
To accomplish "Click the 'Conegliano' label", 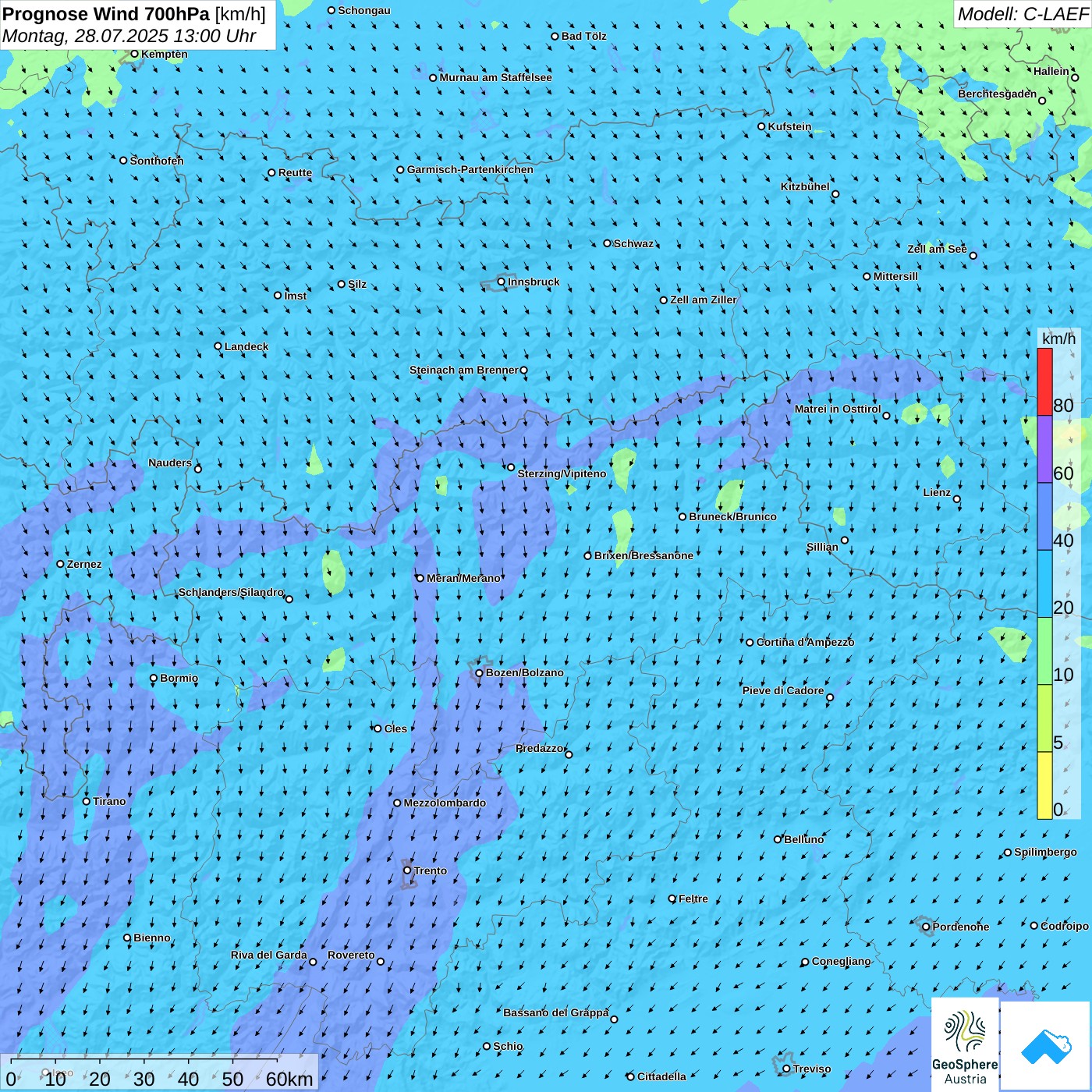I will 841,961.
